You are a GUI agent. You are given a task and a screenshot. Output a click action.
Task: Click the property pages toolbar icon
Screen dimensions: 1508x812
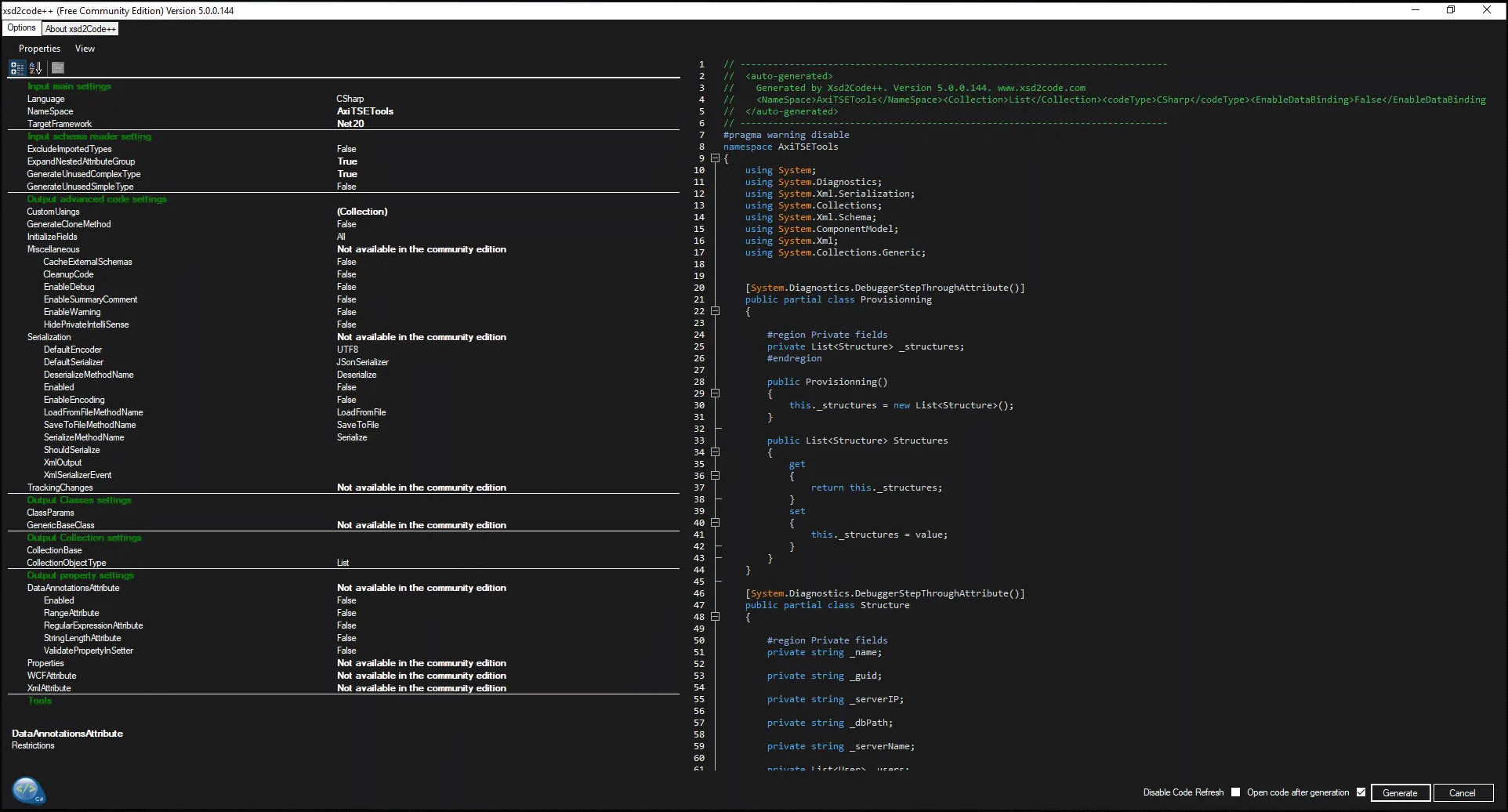pyautogui.click(x=57, y=68)
